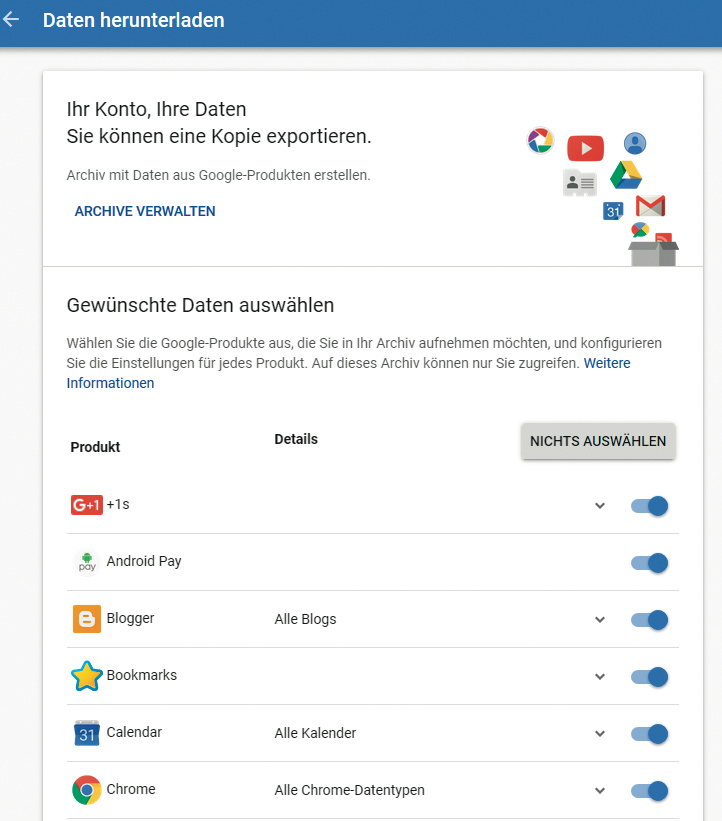Image resolution: width=722 pixels, height=821 pixels.
Task: Click the Bookmarks star icon
Action: click(87, 676)
